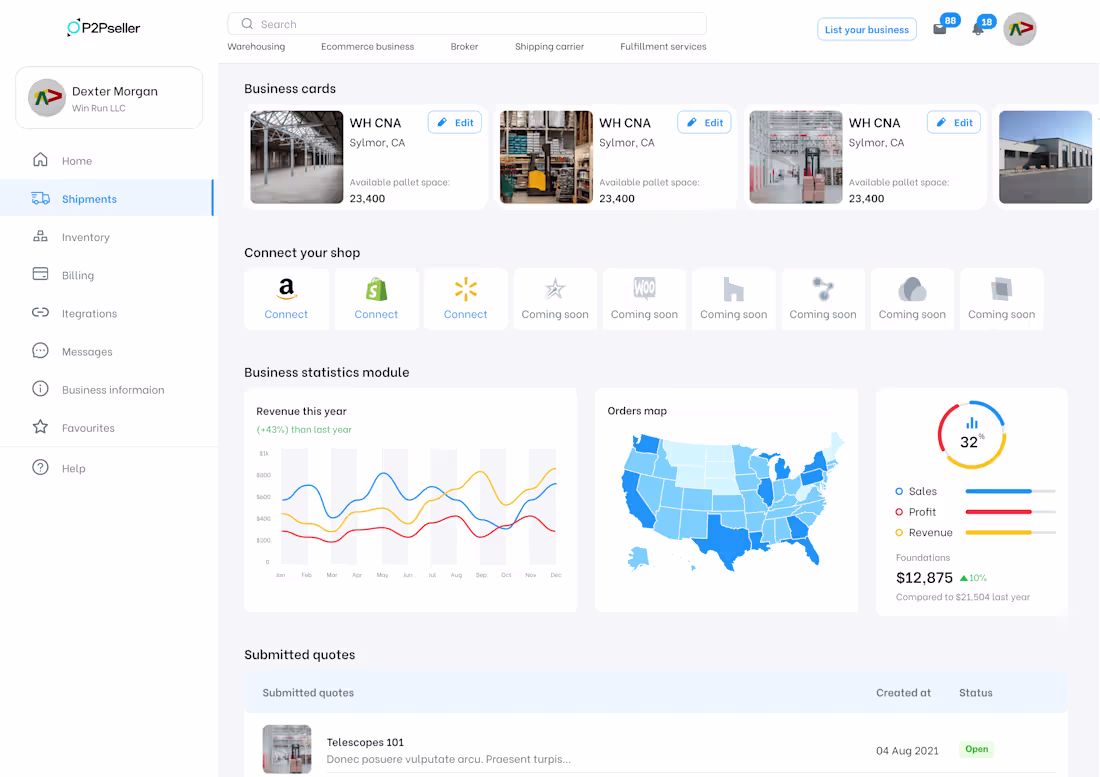The height and width of the screenshot is (777, 1100).
Task: Click the notification bell with 18 alerts
Action: pyautogui.click(x=975, y=29)
